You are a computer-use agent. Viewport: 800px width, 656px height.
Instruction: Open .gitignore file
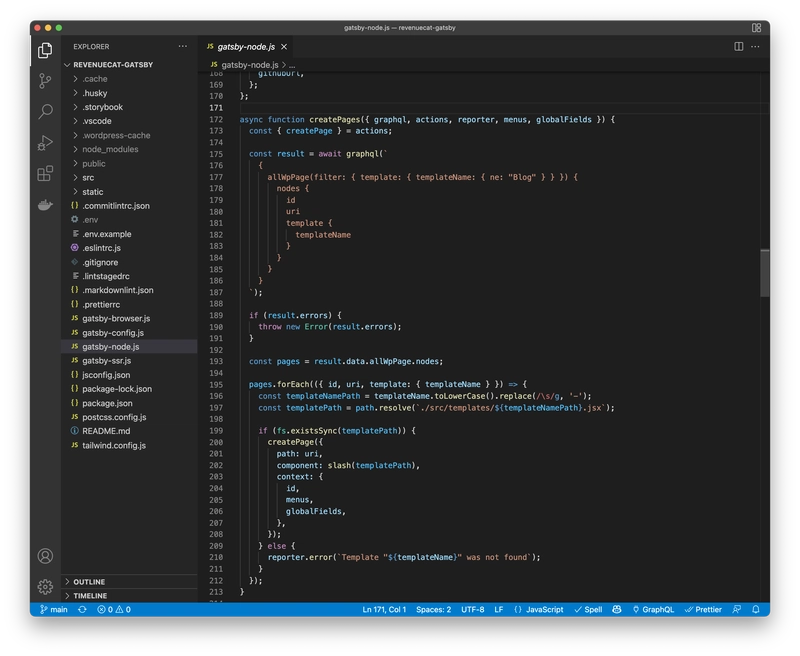[129, 262]
